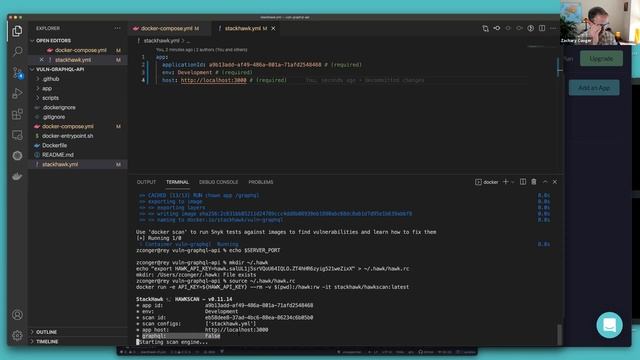Open the new terminal launch profile dropdown
The height and width of the screenshot is (360, 640).
tap(513, 182)
